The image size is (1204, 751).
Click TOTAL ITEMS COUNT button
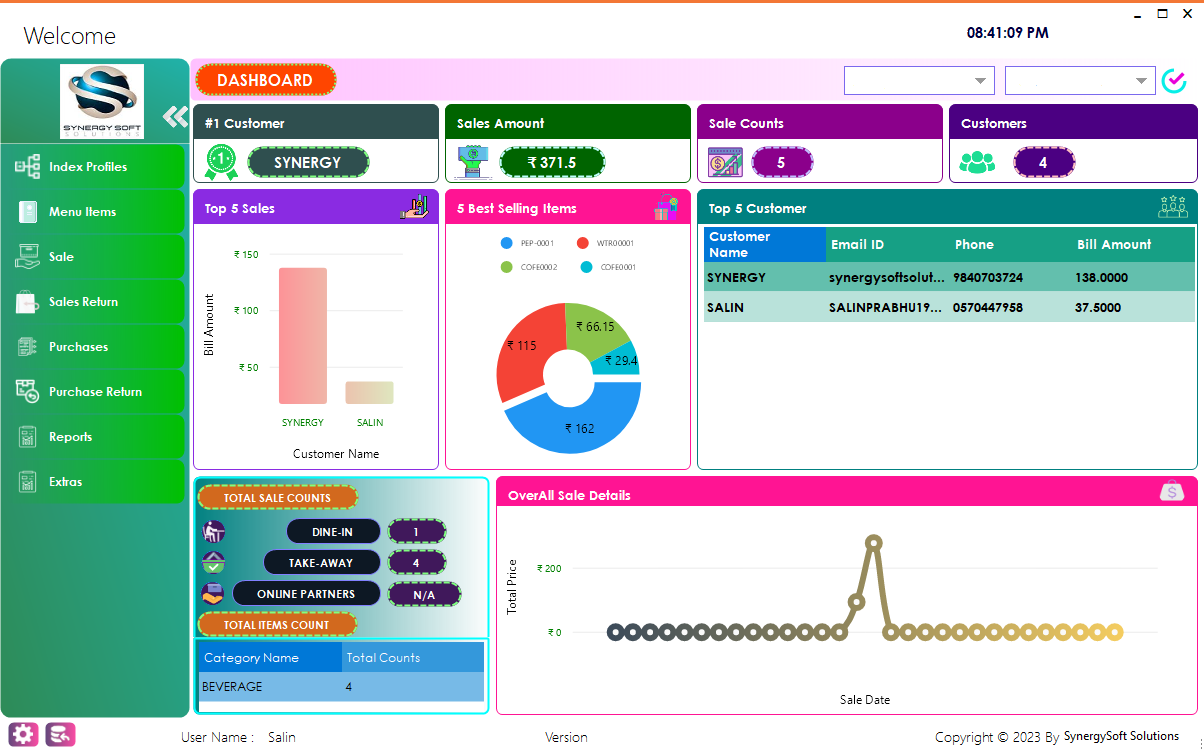coord(277,625)
